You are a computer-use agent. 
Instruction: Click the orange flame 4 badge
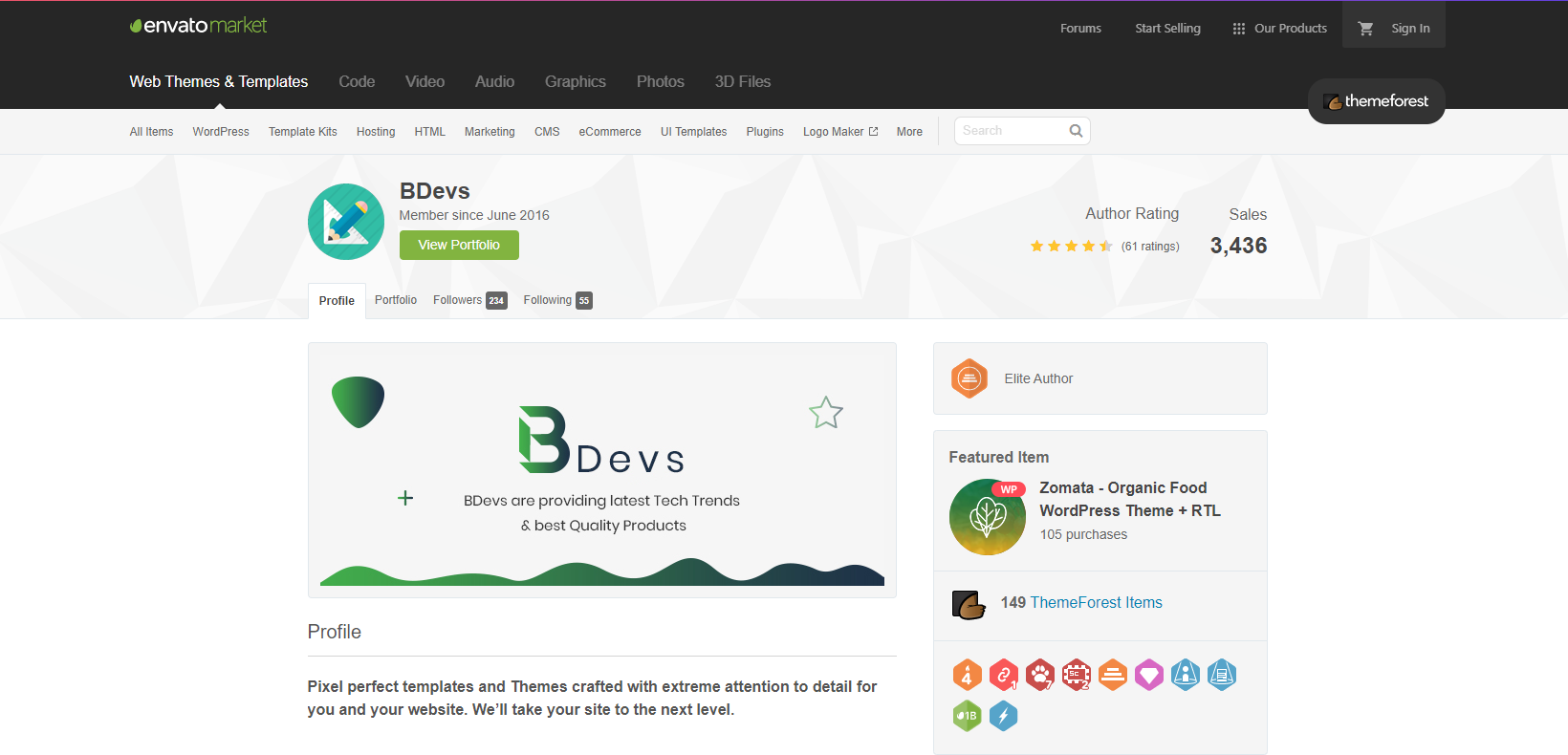pos(968,675)
